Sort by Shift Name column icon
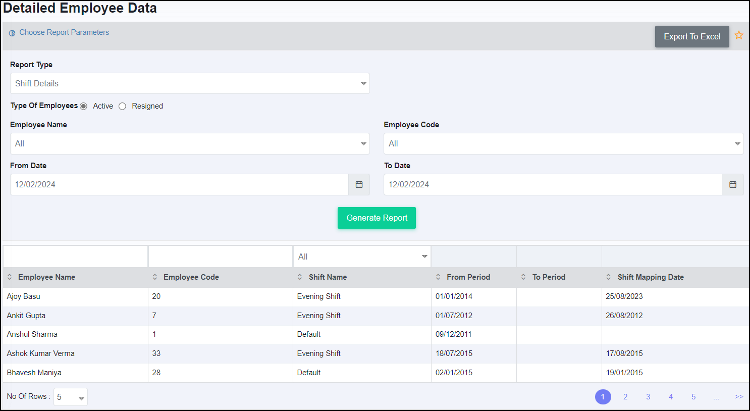The height and width of the screenshot is (411, 750). (299, 277)
